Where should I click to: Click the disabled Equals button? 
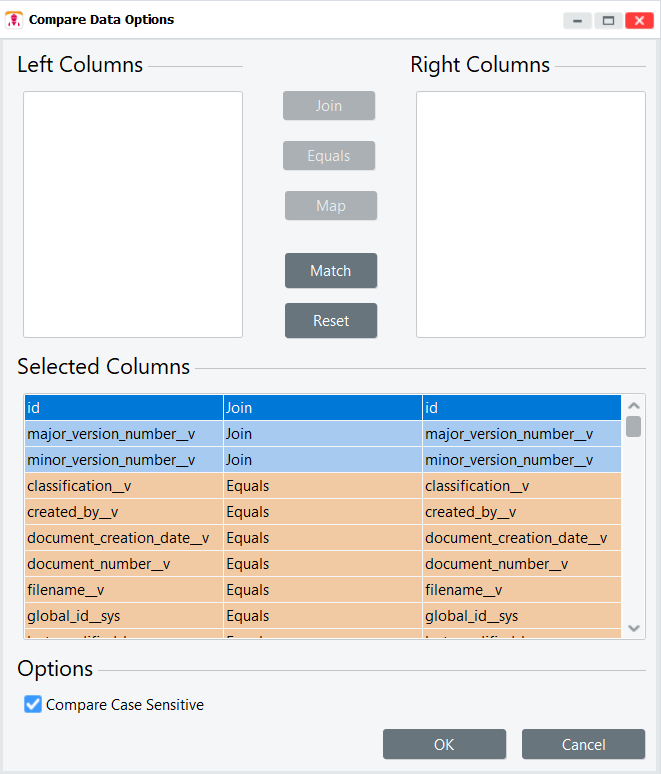[x=329, y=156]
